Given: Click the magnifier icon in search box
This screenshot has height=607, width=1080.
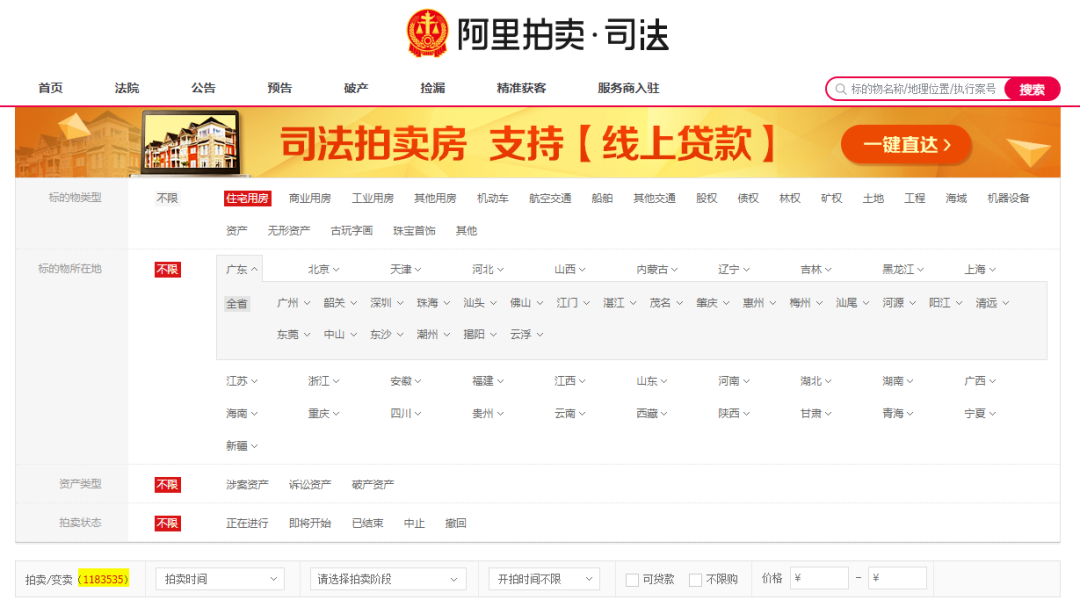Looking at the screenshot, I should tap(841, 89).
